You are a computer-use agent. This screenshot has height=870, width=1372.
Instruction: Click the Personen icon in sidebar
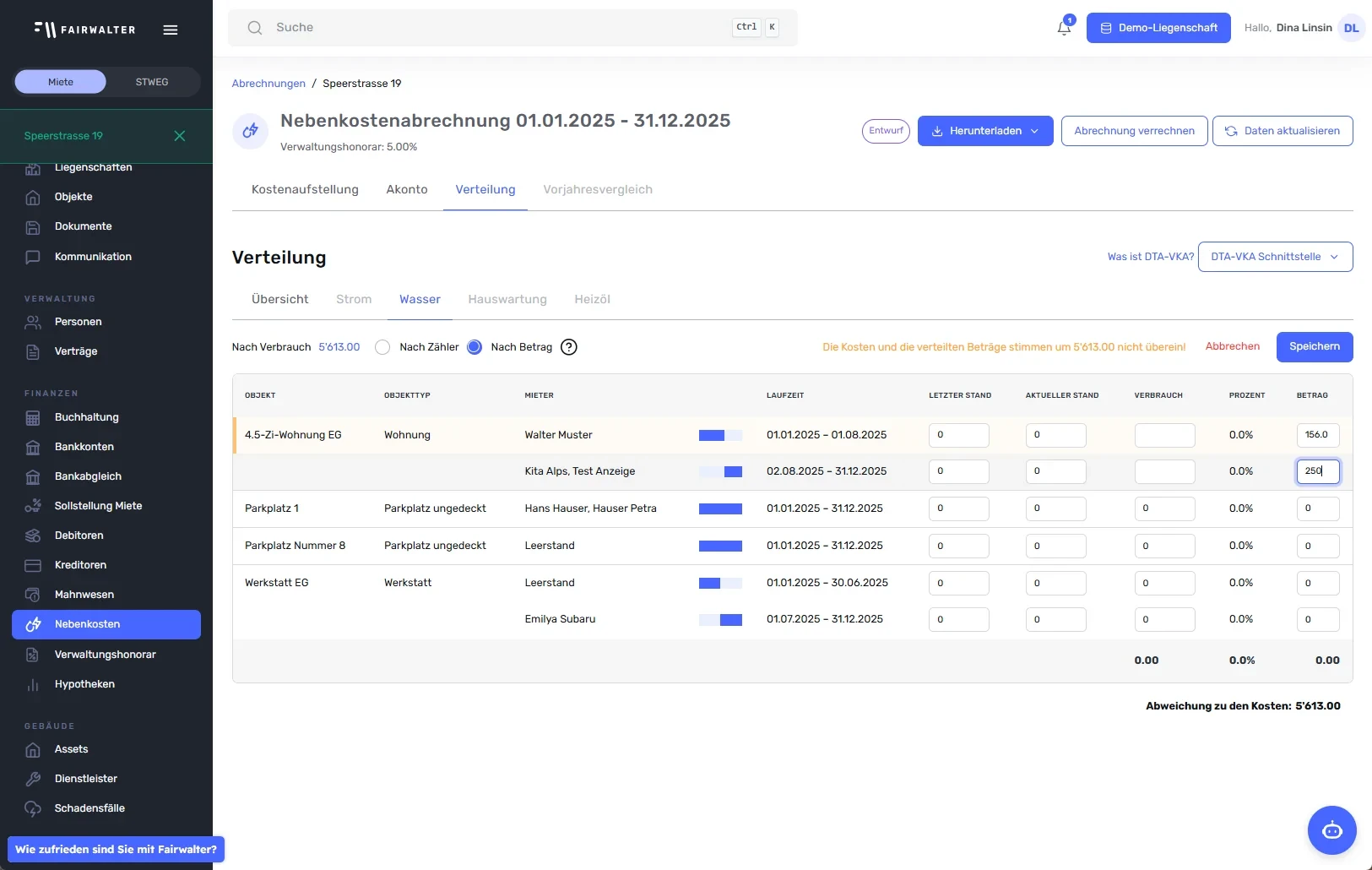point(33,323)
